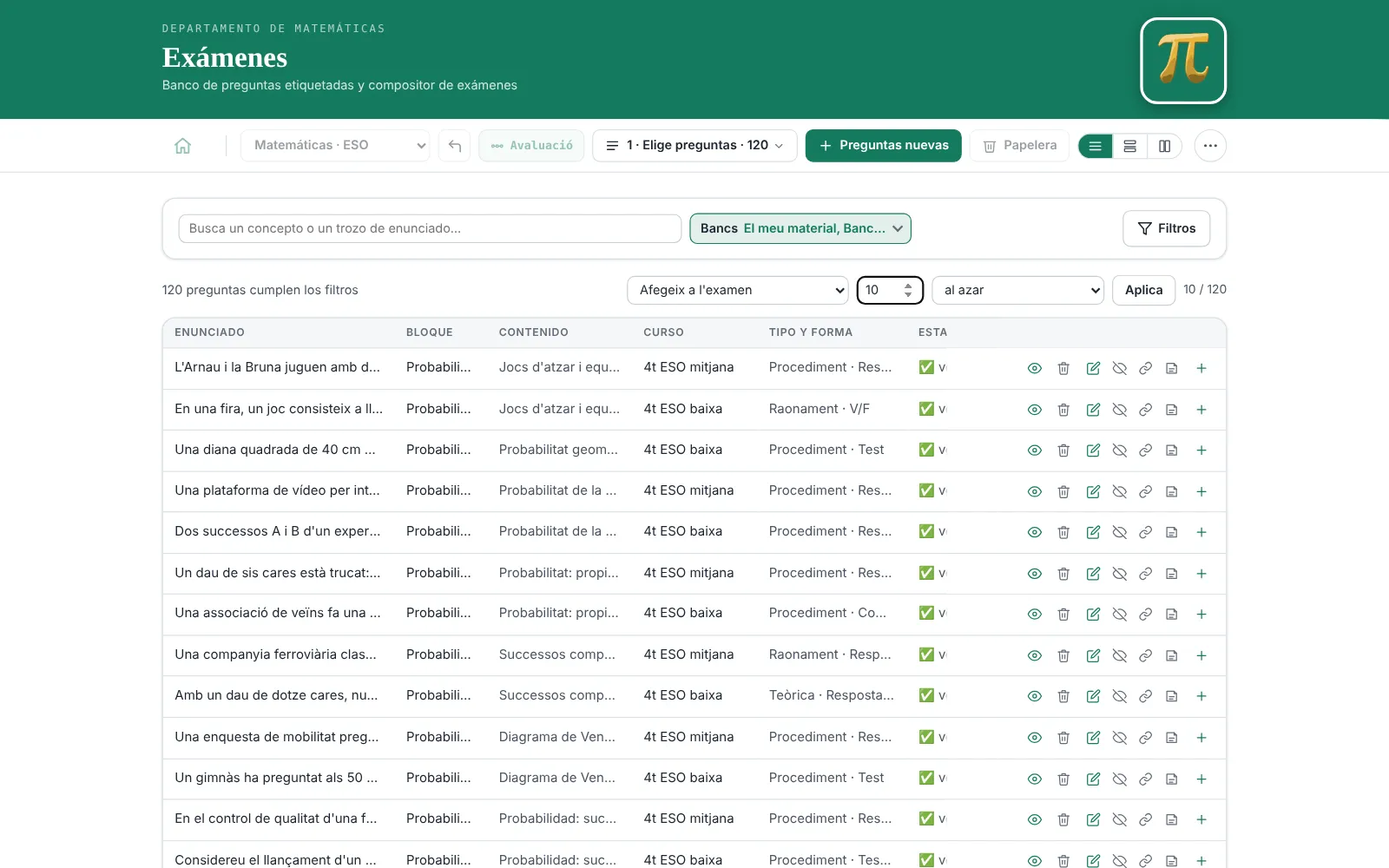Click the pi logo in the header
1389x868 pixels.
[x=1183, y=61]
